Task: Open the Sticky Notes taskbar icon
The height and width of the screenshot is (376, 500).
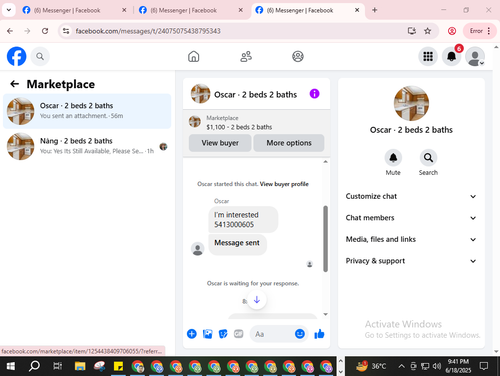Action: tap(118, 366)
